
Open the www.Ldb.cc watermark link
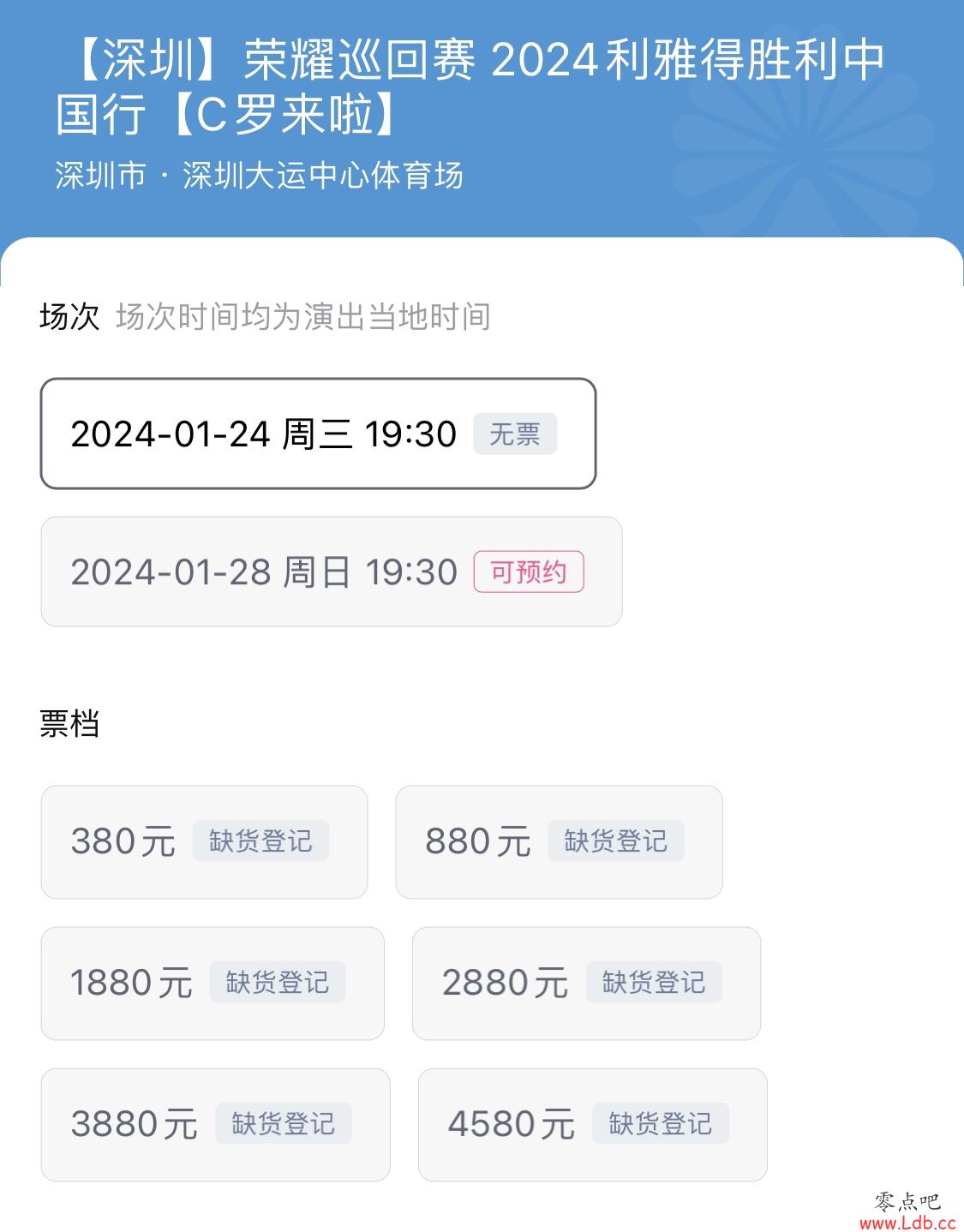click(x=907, y=1223)
